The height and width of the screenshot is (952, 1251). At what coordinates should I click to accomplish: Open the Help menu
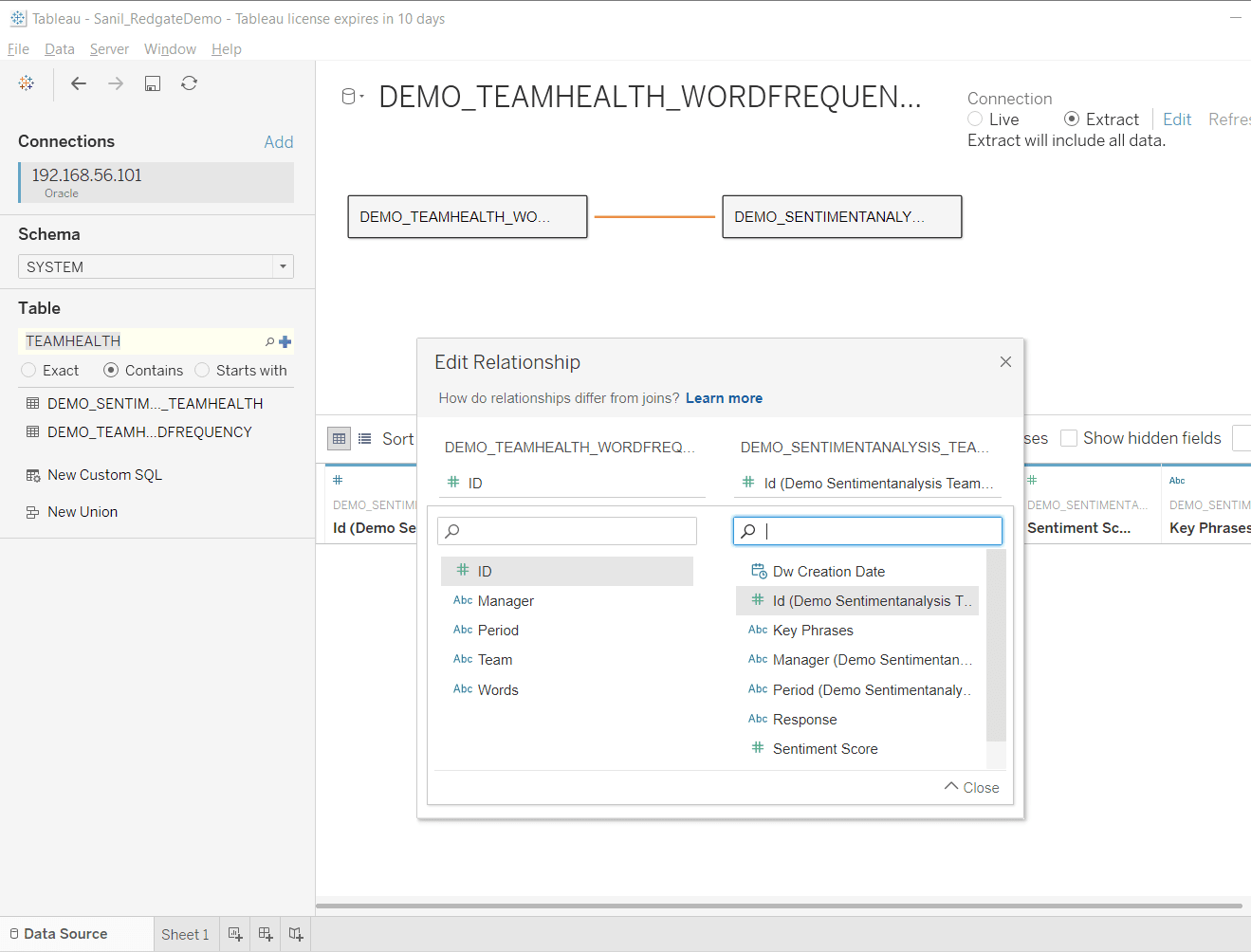(x=227, y=49)
